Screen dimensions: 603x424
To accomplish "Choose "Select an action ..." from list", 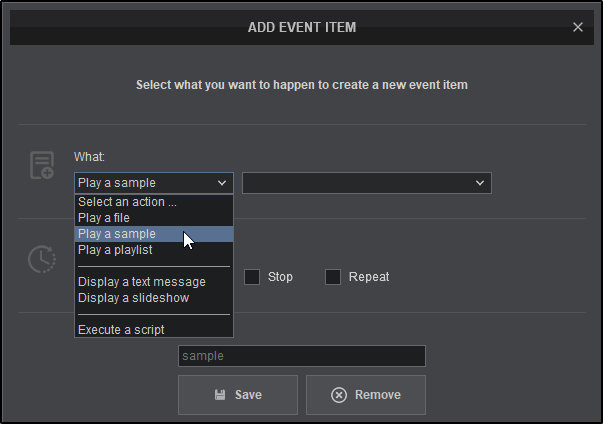I will tap(127, 202).
